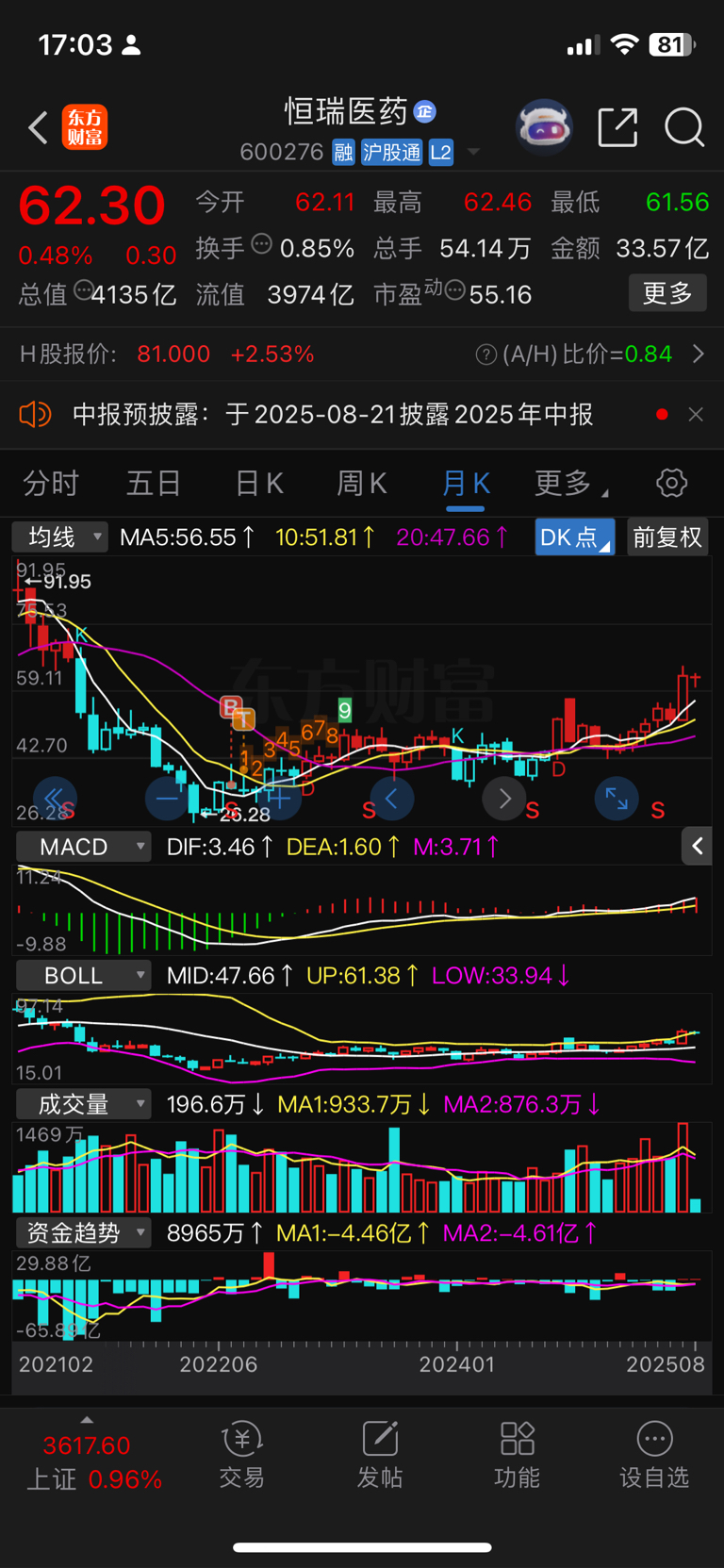This screenshot has width=724, height=1568.
Task: Expand the 上证 index bar
Action: (87, 1420)
